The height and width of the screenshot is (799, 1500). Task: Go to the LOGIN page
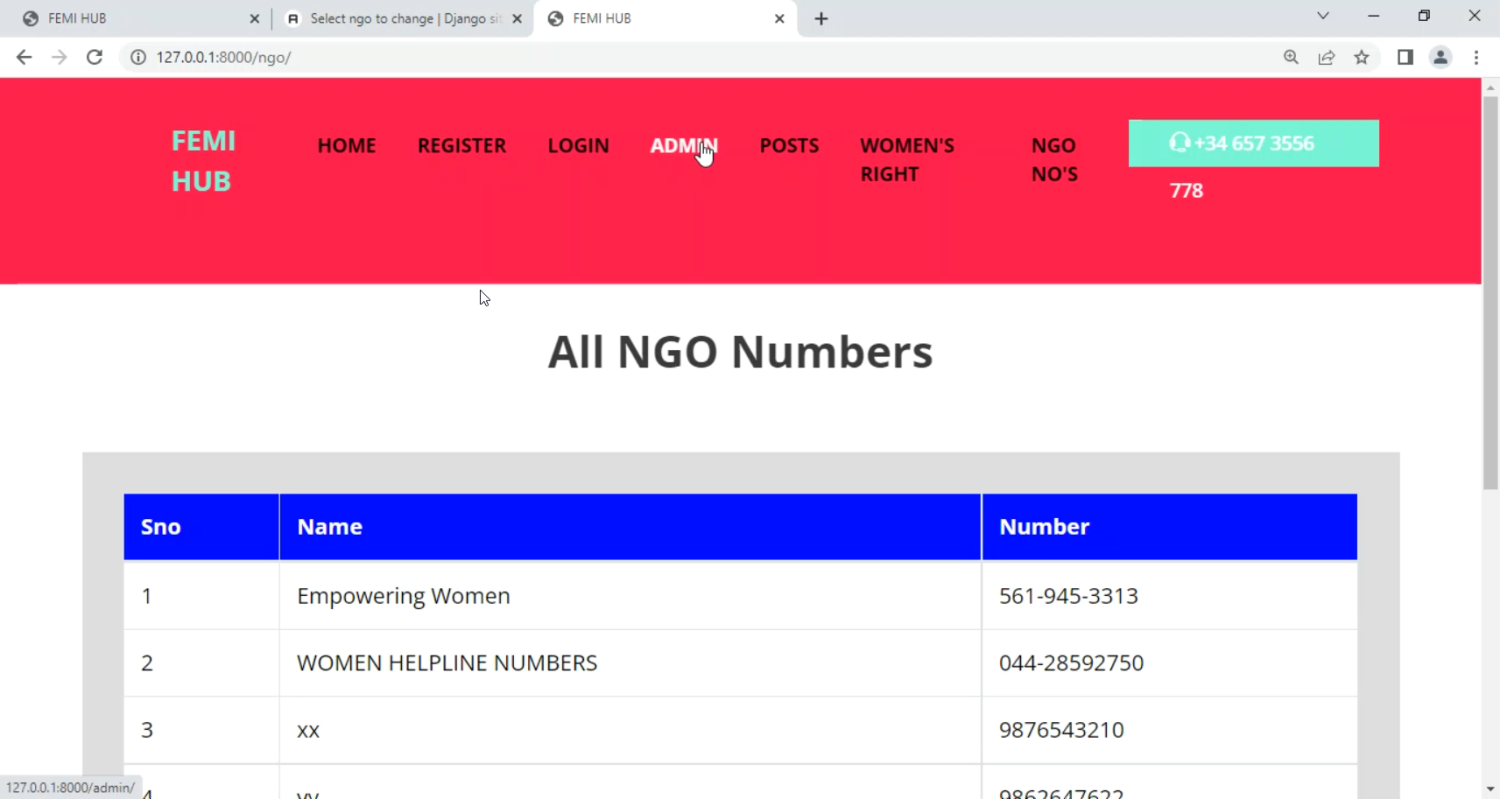click(x=578, y=146)
